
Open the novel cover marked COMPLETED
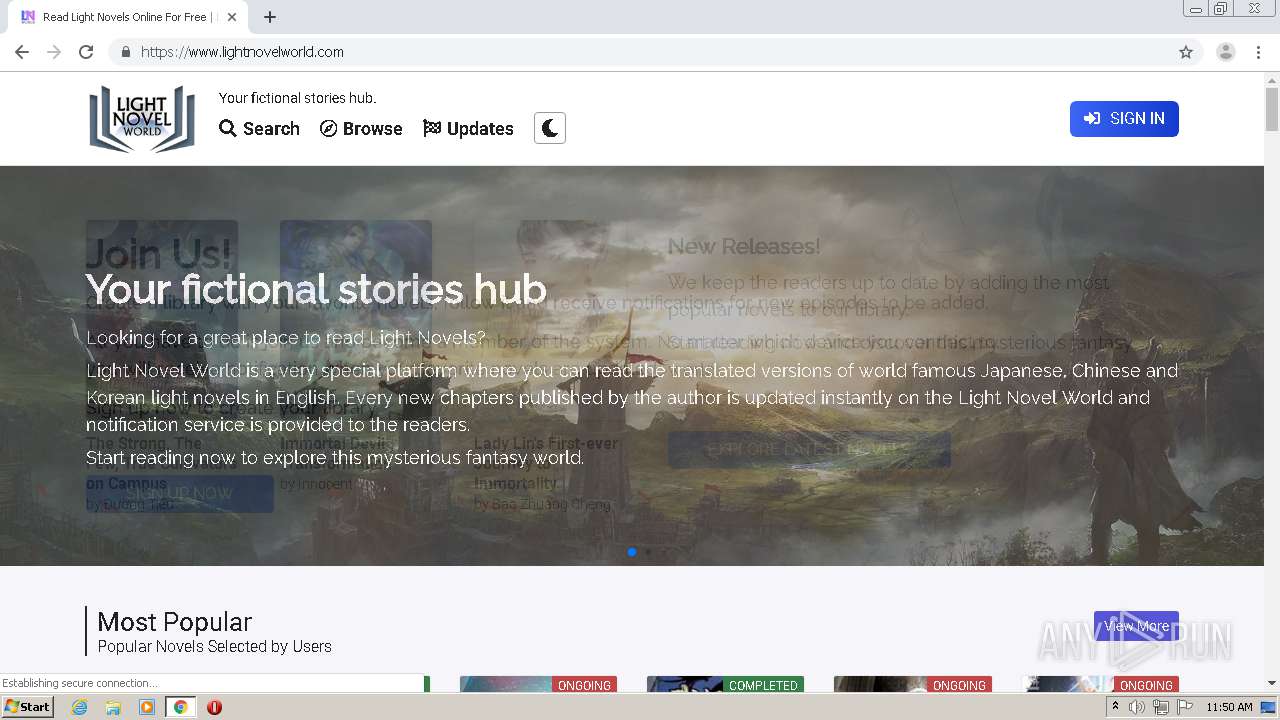pyautogui.click(x=725, y=685)
